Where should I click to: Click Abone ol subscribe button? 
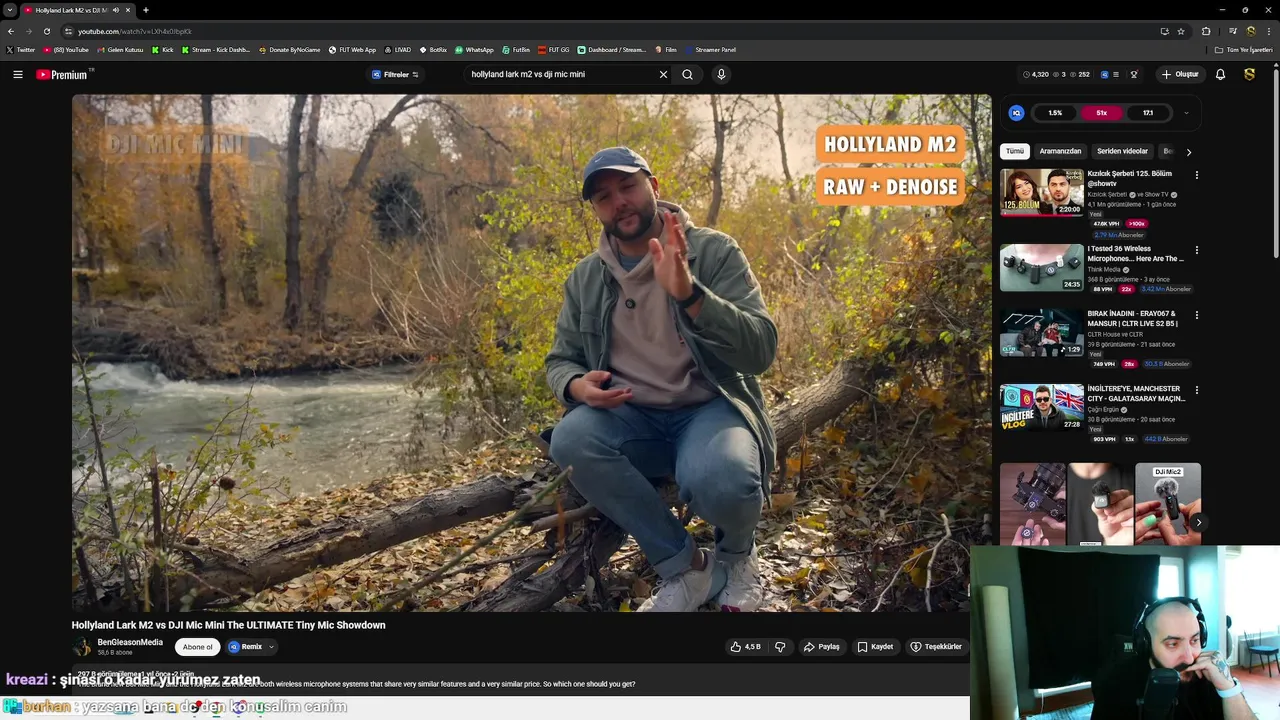pyautogui.click(x=197, y=647)
